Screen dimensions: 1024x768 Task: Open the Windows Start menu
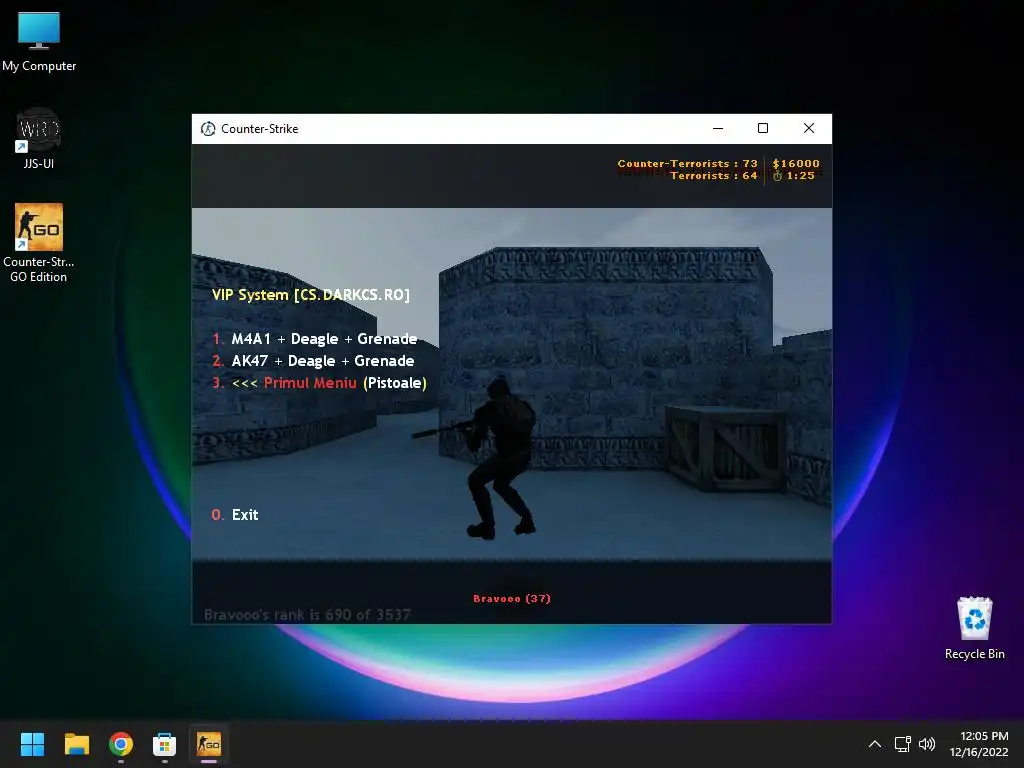(x=32, y=744)
